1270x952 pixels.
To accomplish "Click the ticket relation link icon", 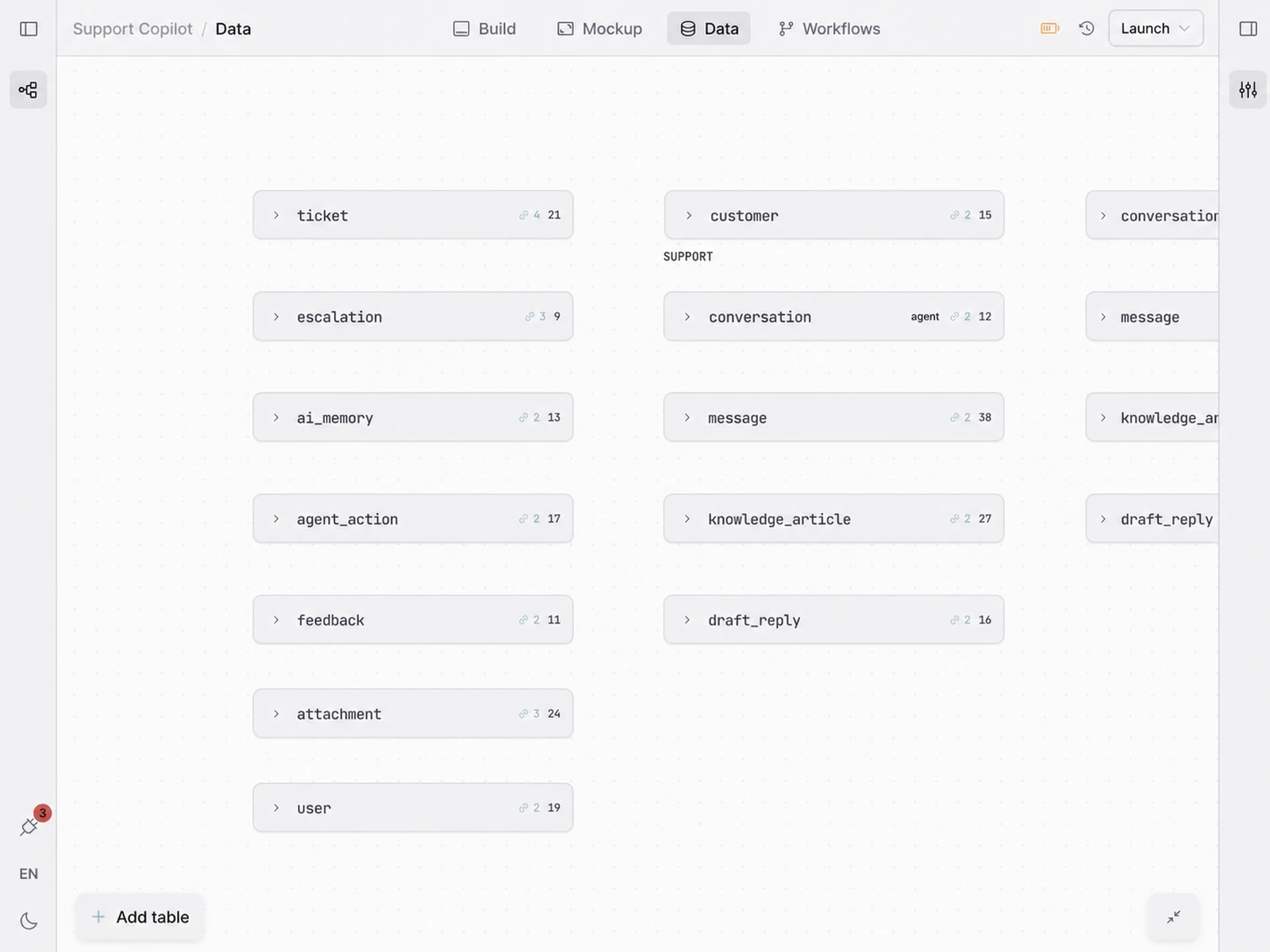I will coord(524,215).
